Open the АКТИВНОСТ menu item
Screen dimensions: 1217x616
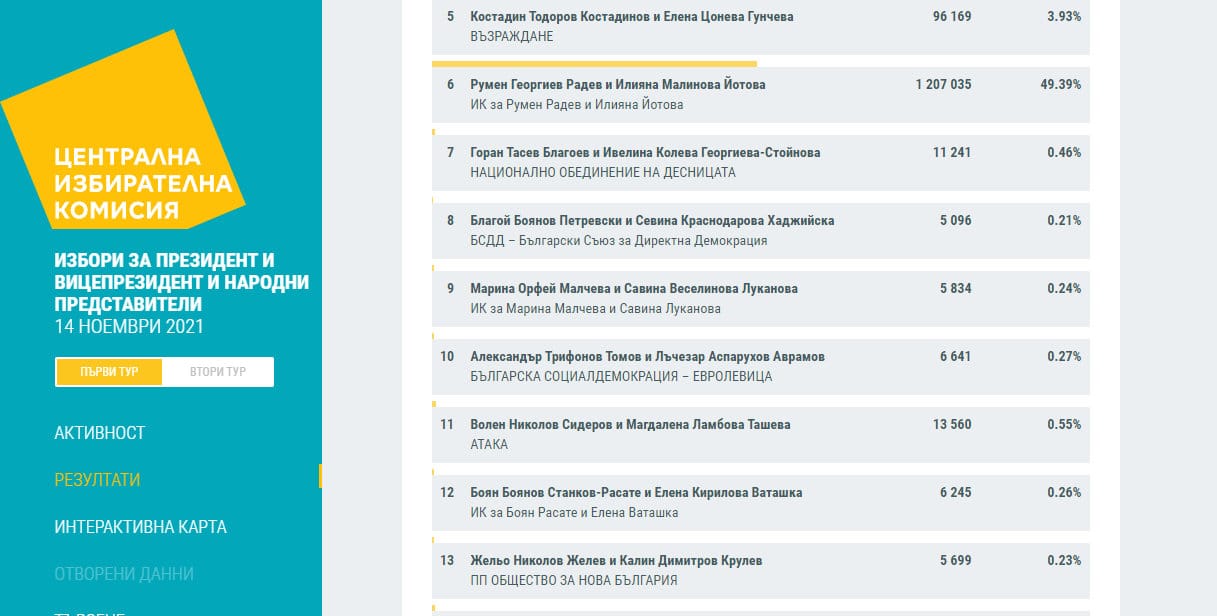coord(100,433)
